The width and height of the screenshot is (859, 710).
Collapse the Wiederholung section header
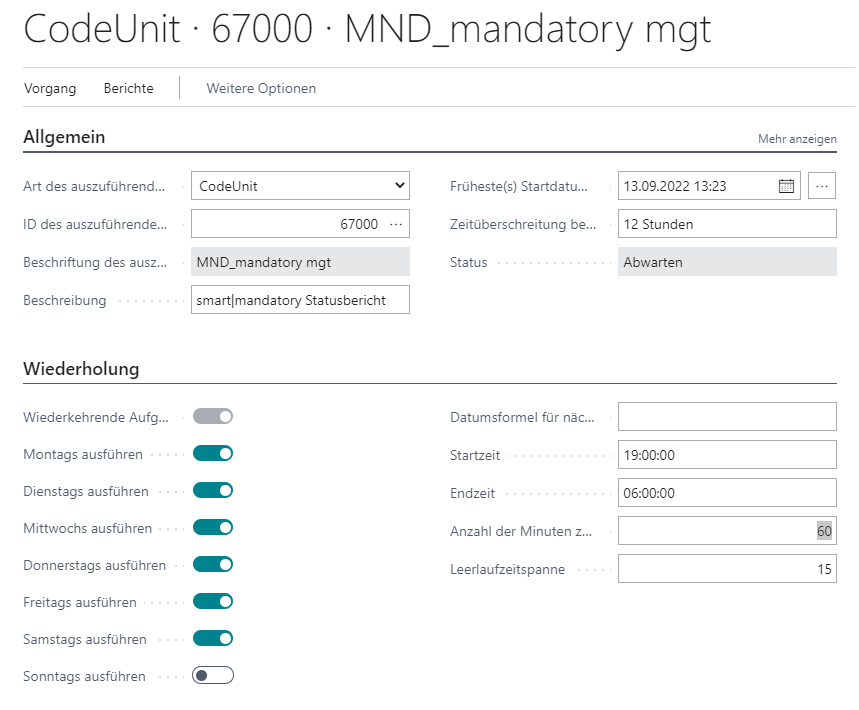[x=81, y=369]
